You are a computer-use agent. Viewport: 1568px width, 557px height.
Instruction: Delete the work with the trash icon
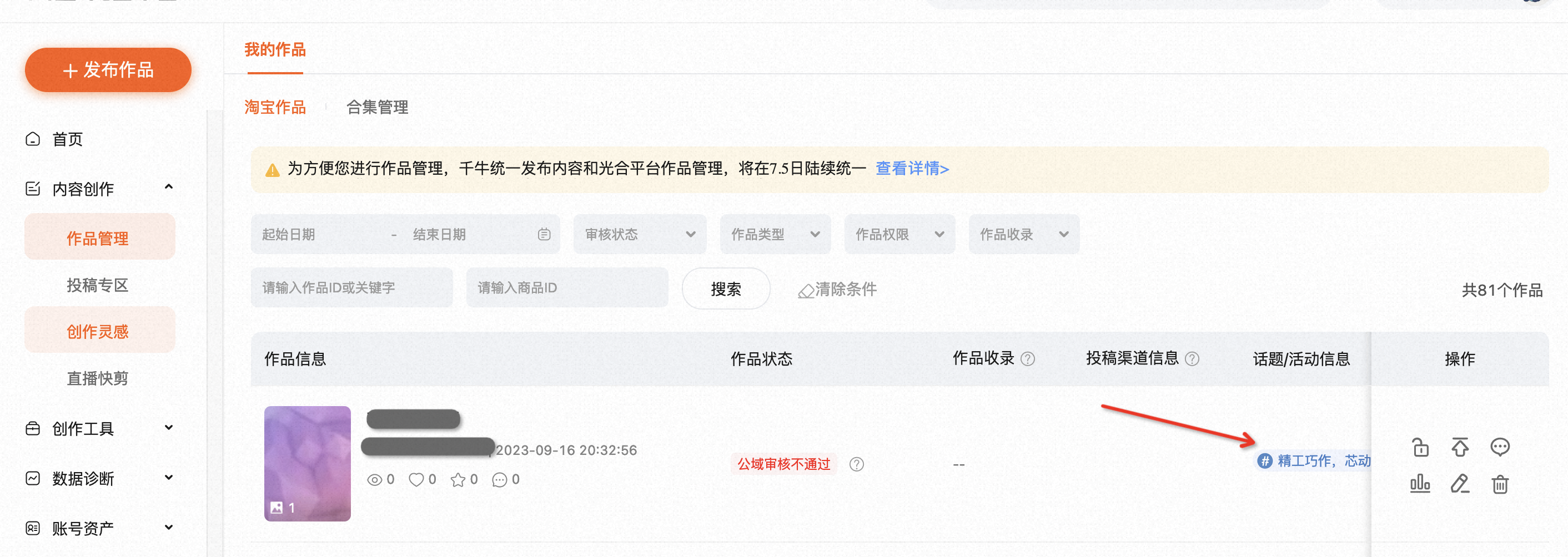(x=1499, y=485)
